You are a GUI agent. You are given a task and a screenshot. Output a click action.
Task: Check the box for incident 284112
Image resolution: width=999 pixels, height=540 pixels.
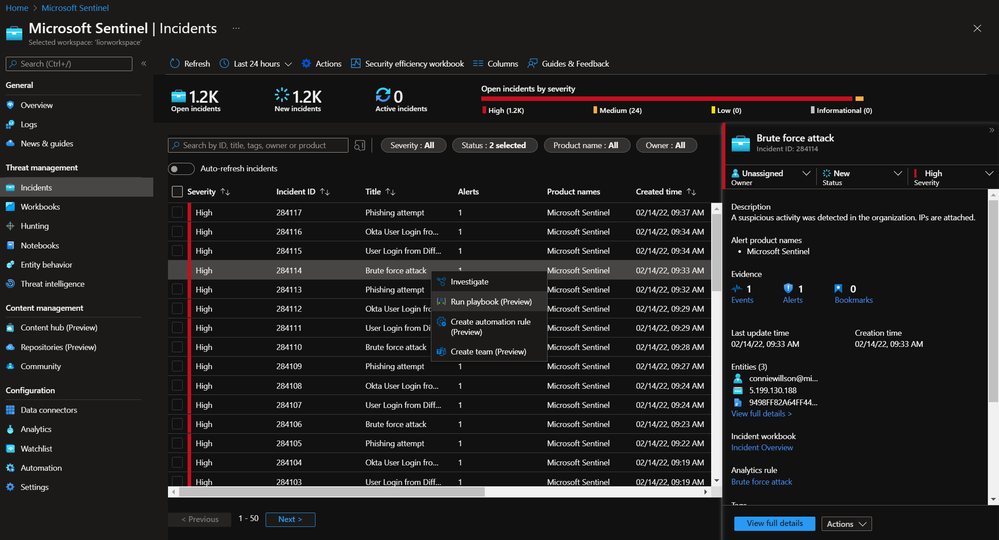coord(177,309)
